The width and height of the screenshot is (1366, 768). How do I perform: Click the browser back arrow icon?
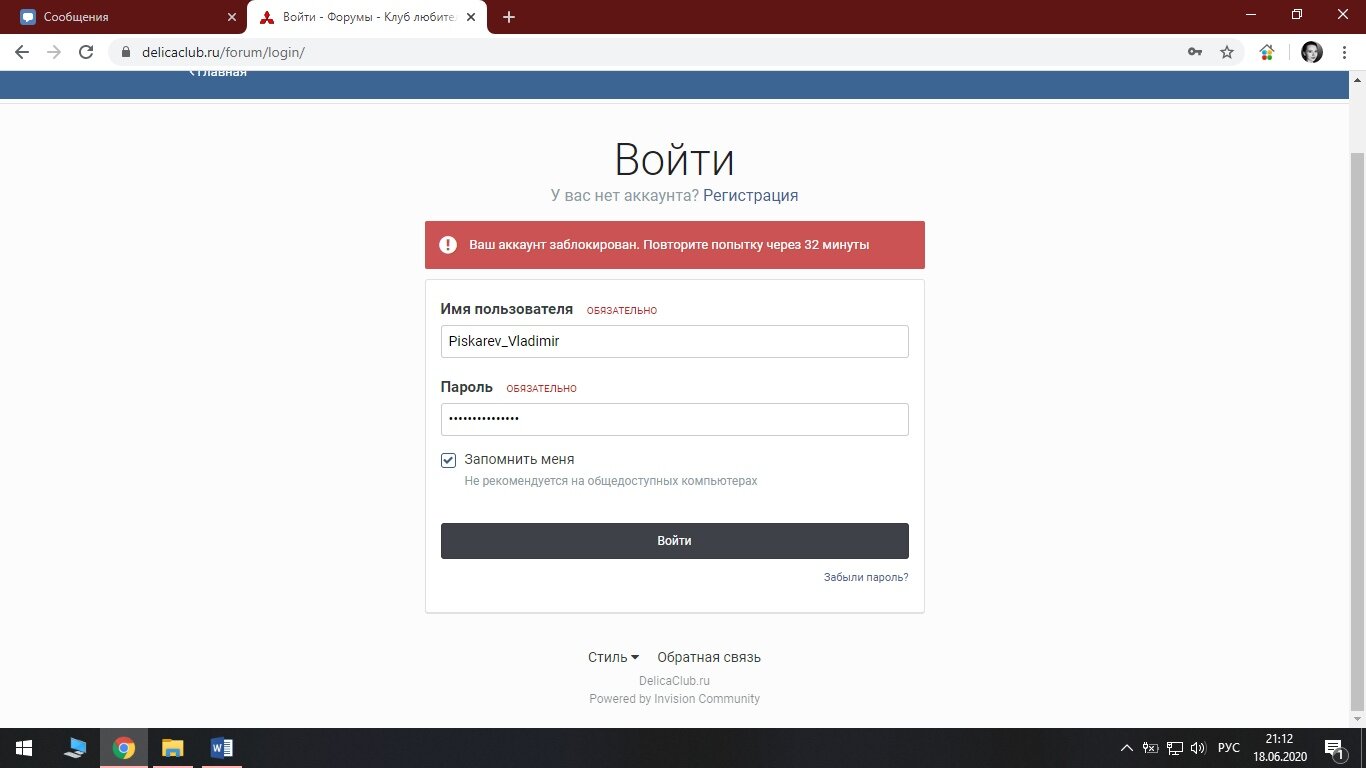click(x=22, y=52)
